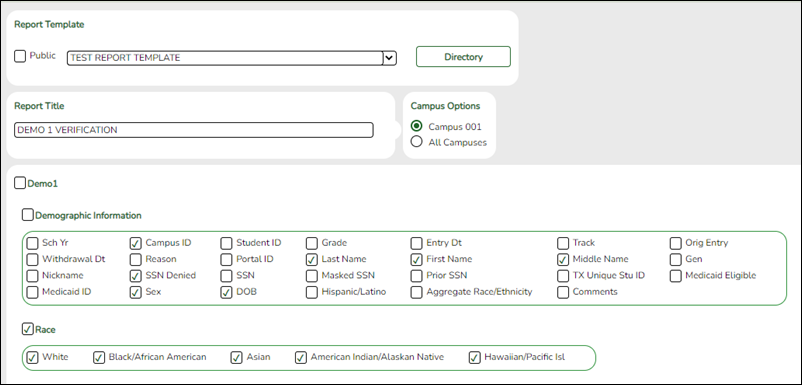Image resolution: width=802 pixels, height=385 pixels.
Task: Check the Aggregate Race/Ethnicity checkbox
Action: click(x=417, y=292)
